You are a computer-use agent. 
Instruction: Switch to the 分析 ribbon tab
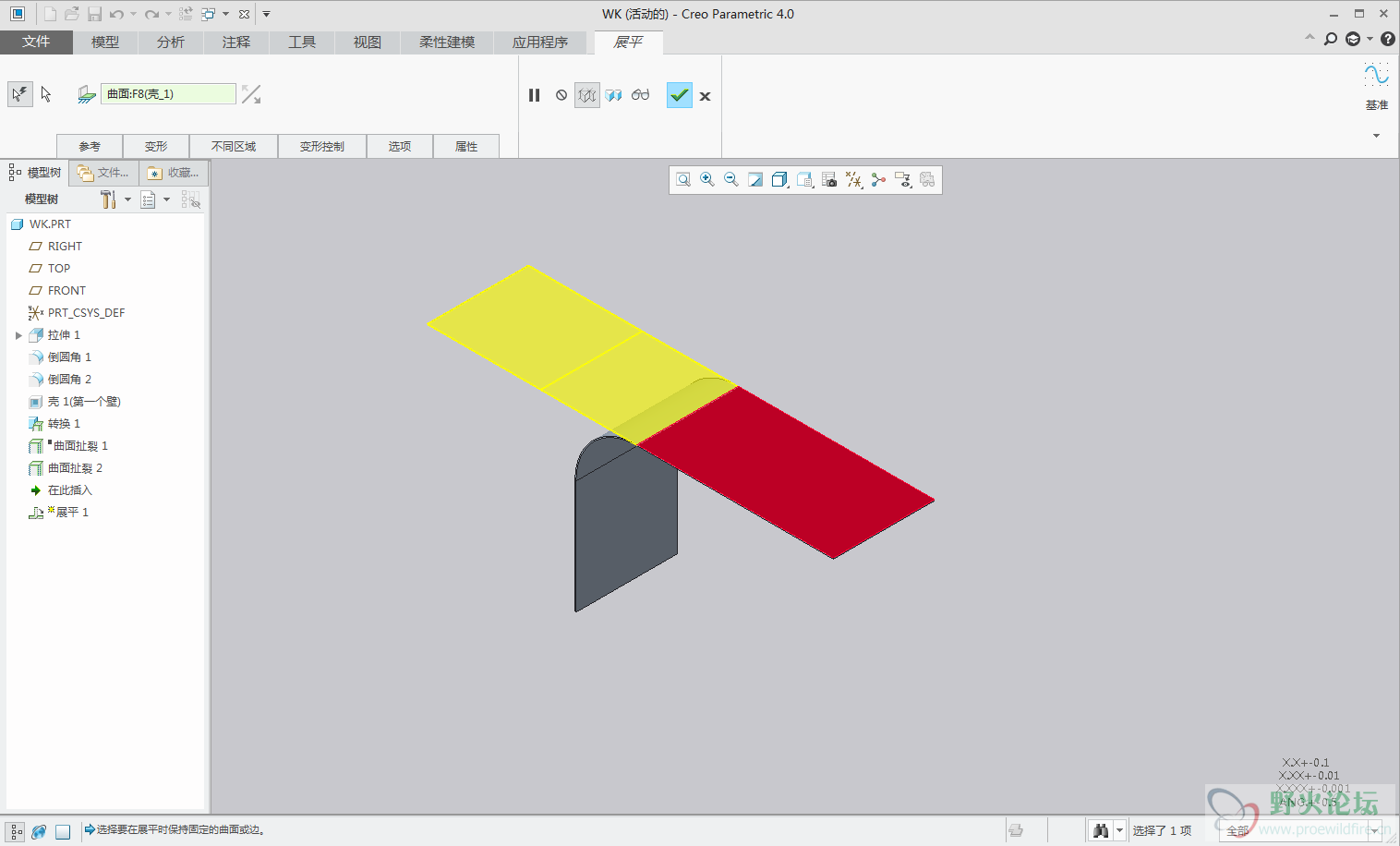(171, 42)
